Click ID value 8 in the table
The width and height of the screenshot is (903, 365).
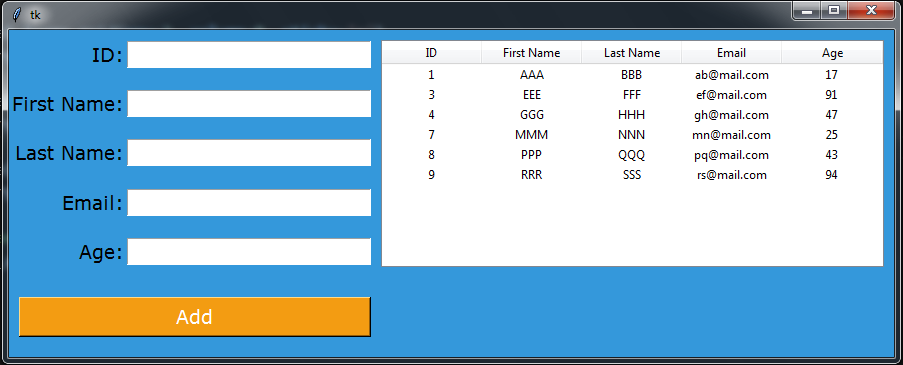[431, 155]
